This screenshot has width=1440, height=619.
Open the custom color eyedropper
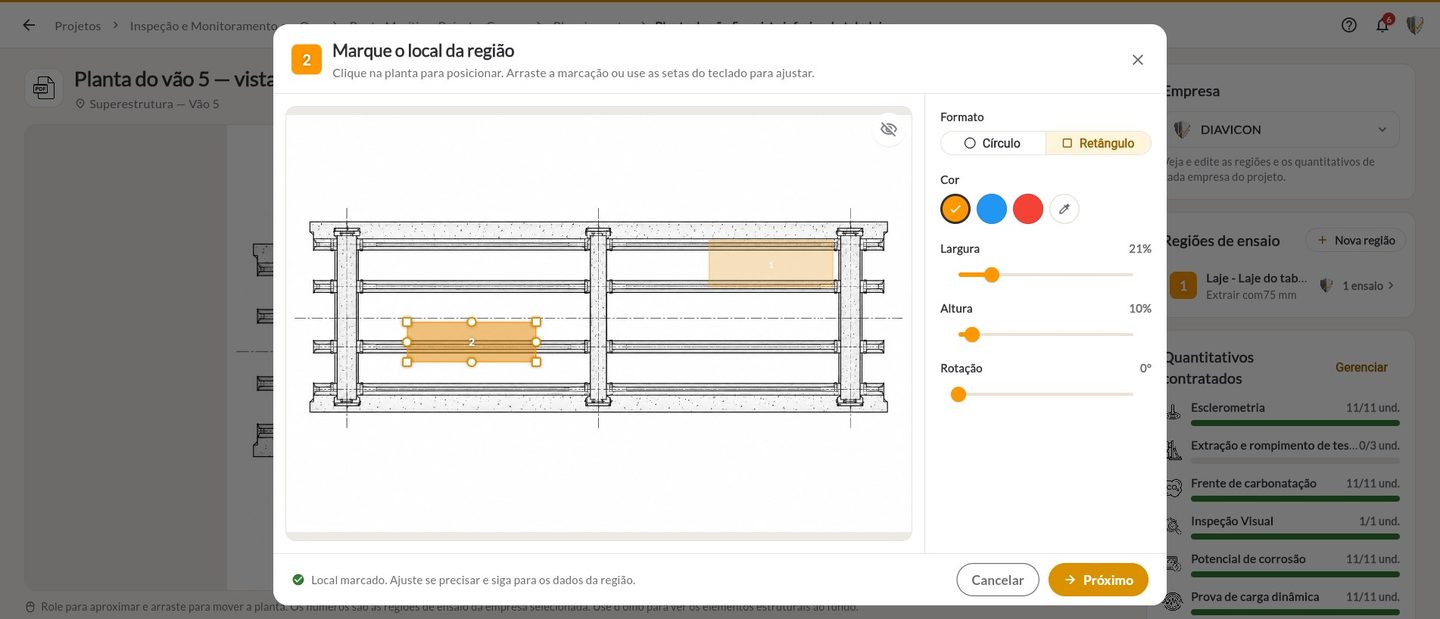(1064, 209)
